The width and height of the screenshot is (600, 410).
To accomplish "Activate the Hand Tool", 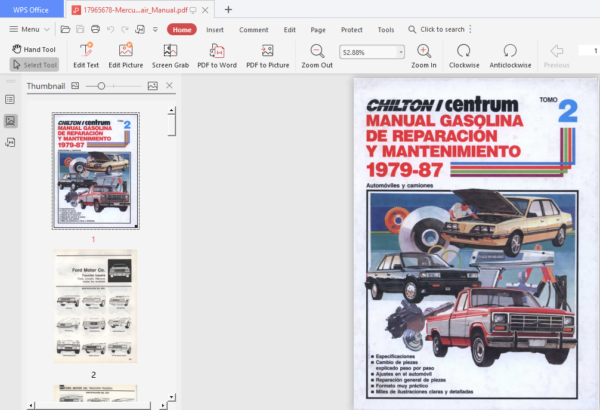I will pos(34,49).
